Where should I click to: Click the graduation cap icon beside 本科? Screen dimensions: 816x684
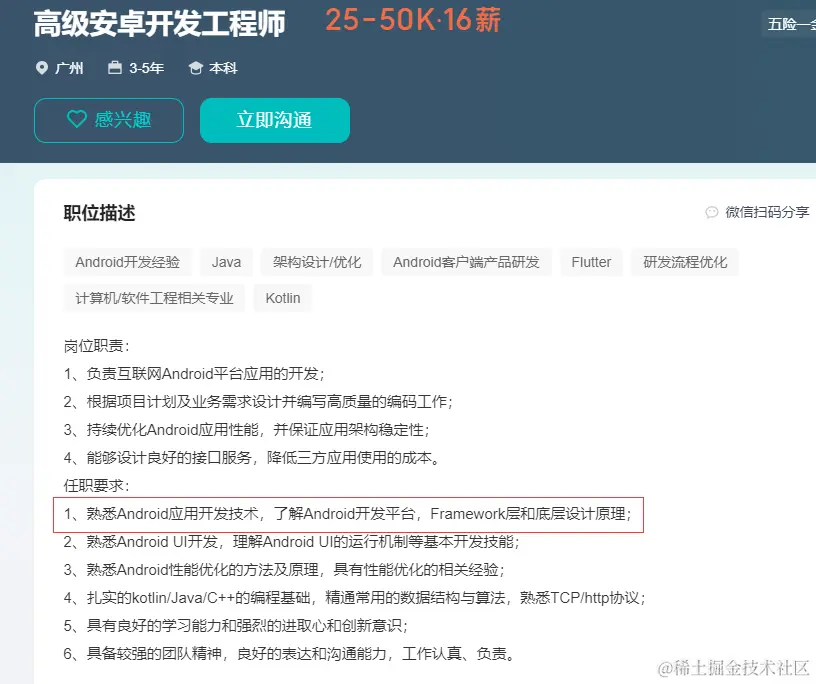point(194,68)
